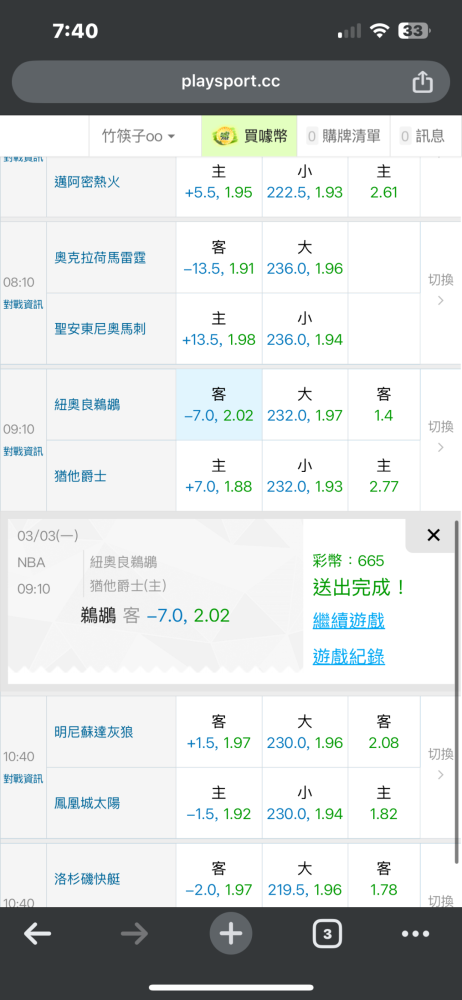Select Suns moneyline 主 1.82
The image size is (462, 1000).
click(384, 803)
